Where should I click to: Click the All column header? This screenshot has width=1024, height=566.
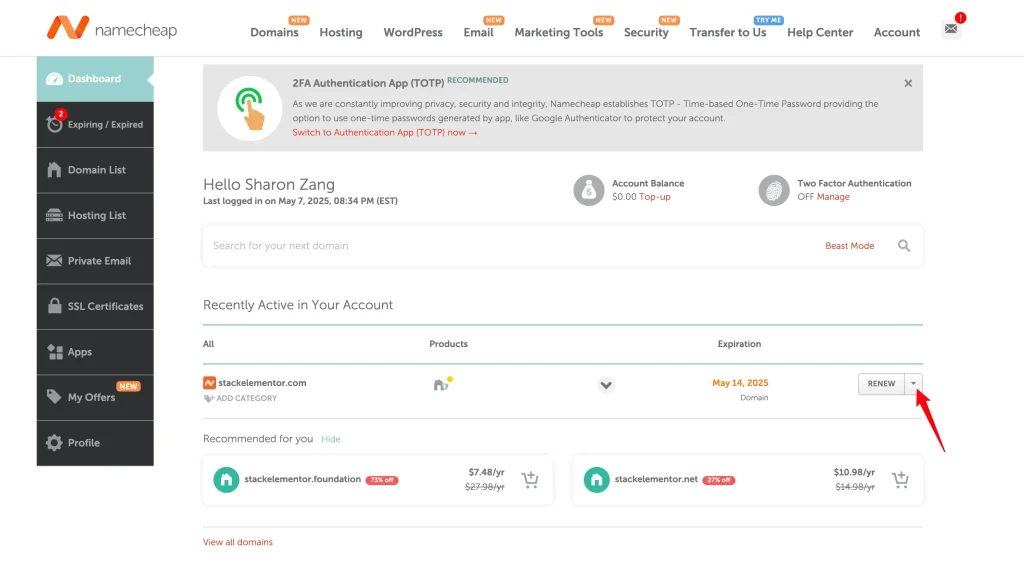208,344
